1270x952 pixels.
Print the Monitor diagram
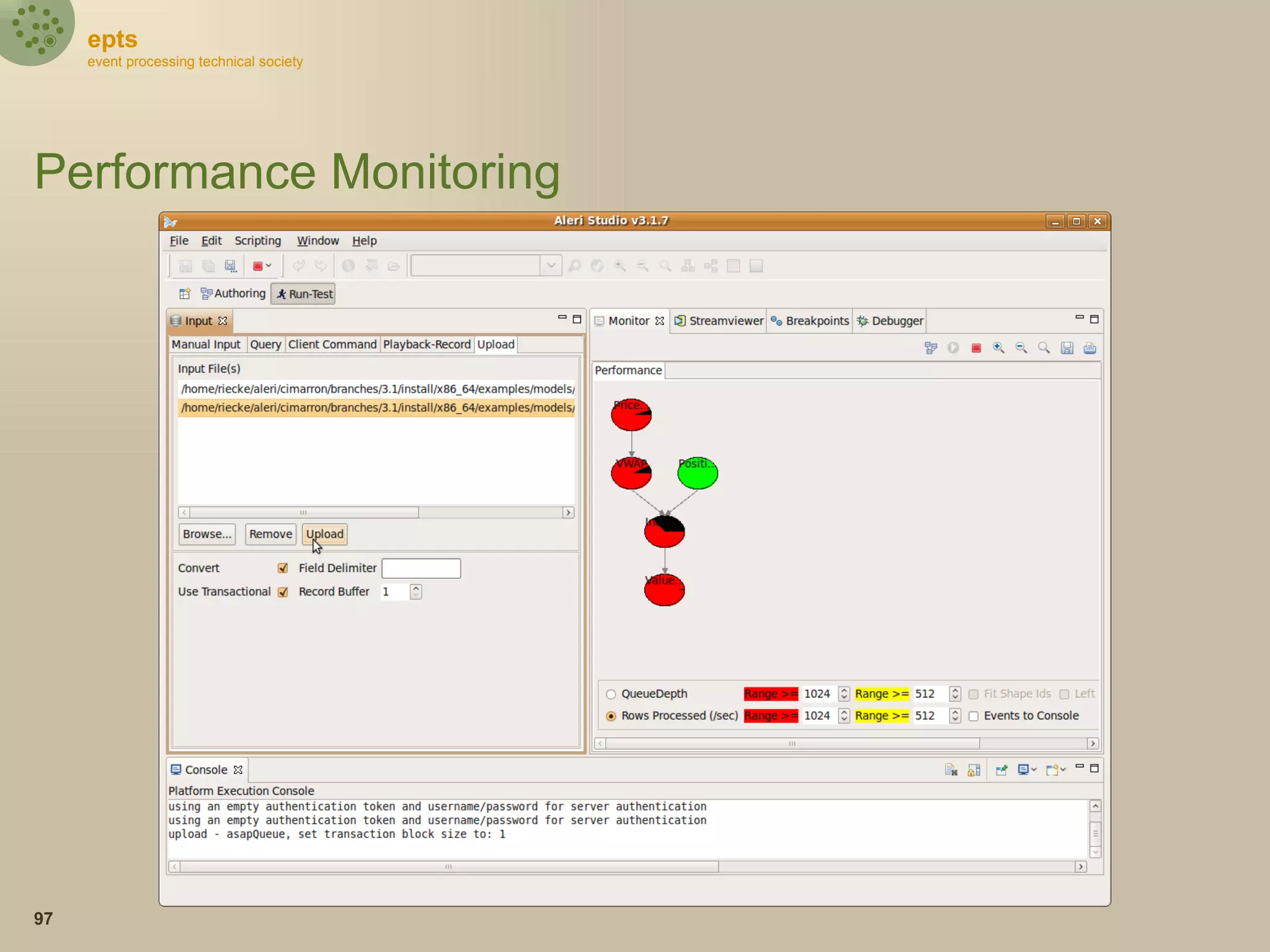coord(1090,348)
